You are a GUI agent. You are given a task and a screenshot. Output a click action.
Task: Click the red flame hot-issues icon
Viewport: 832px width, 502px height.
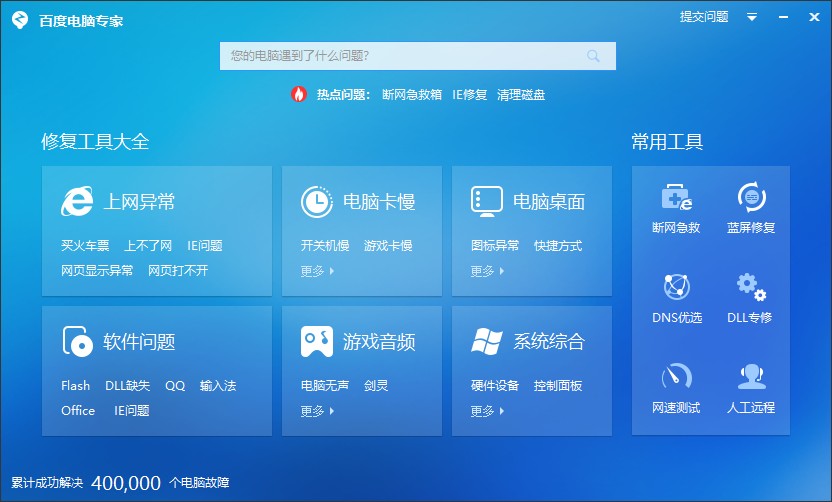(299, 94)
